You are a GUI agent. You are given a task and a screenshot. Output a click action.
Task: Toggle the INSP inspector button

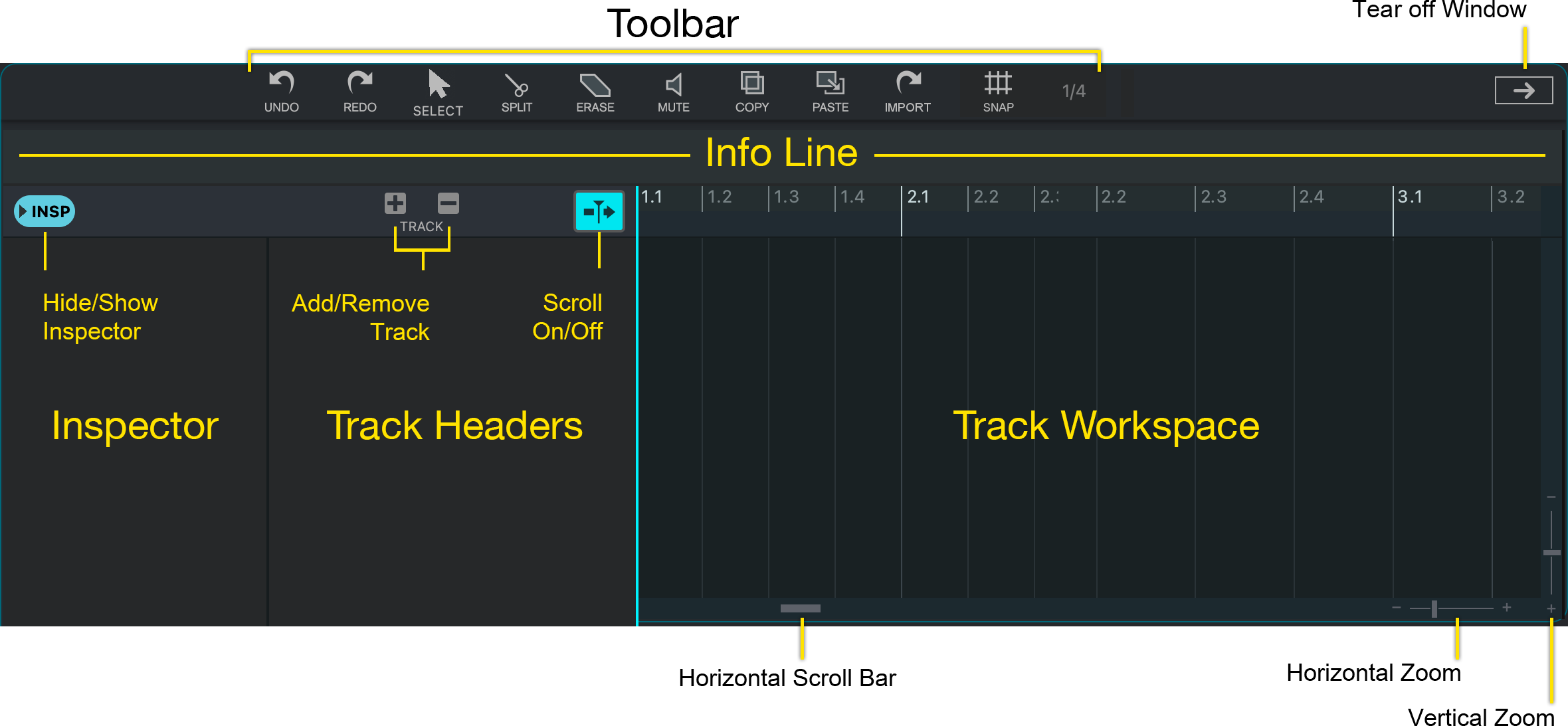[x=45, y=211]
